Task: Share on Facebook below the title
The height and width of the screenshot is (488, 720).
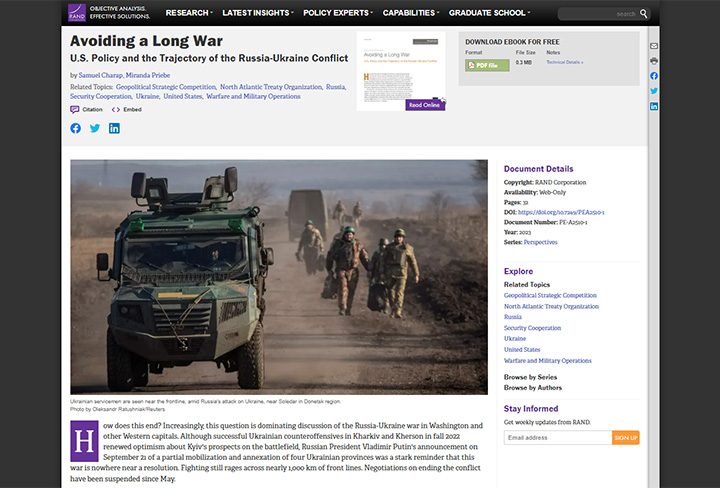Action: 75,128
